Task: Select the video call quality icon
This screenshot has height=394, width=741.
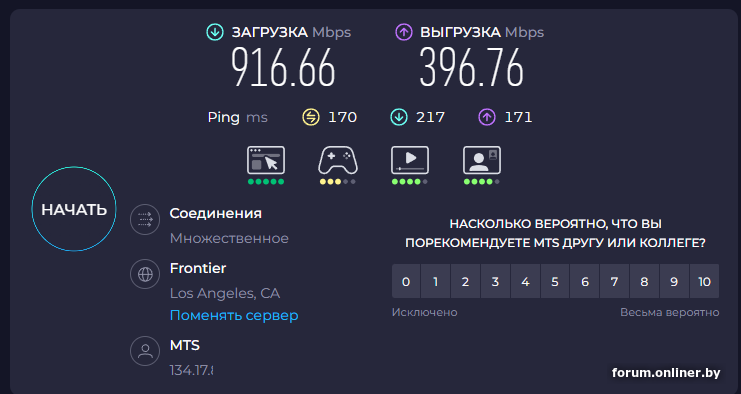Action: [482, 160]
